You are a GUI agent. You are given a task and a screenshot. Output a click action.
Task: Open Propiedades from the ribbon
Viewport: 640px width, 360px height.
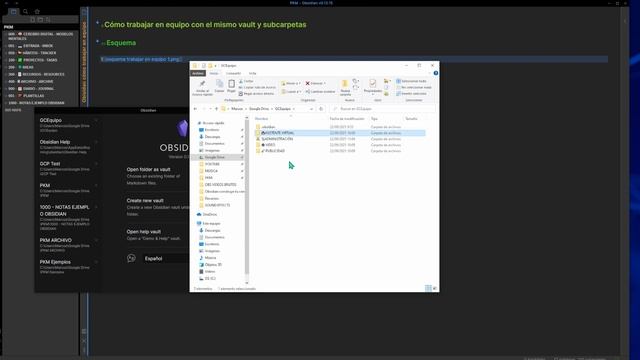pos(373,86)
